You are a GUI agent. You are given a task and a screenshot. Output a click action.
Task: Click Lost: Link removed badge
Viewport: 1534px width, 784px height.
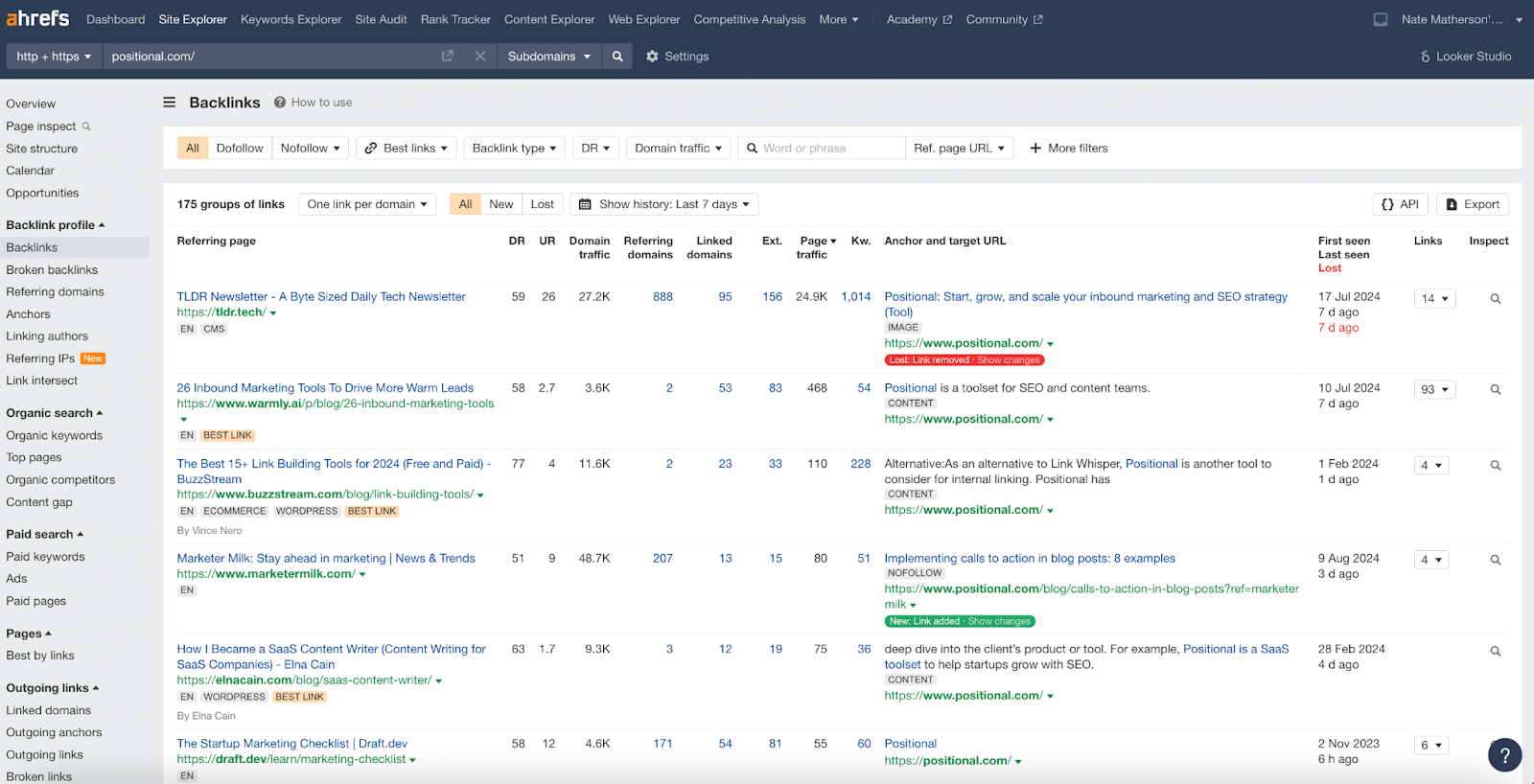[965, 360]
